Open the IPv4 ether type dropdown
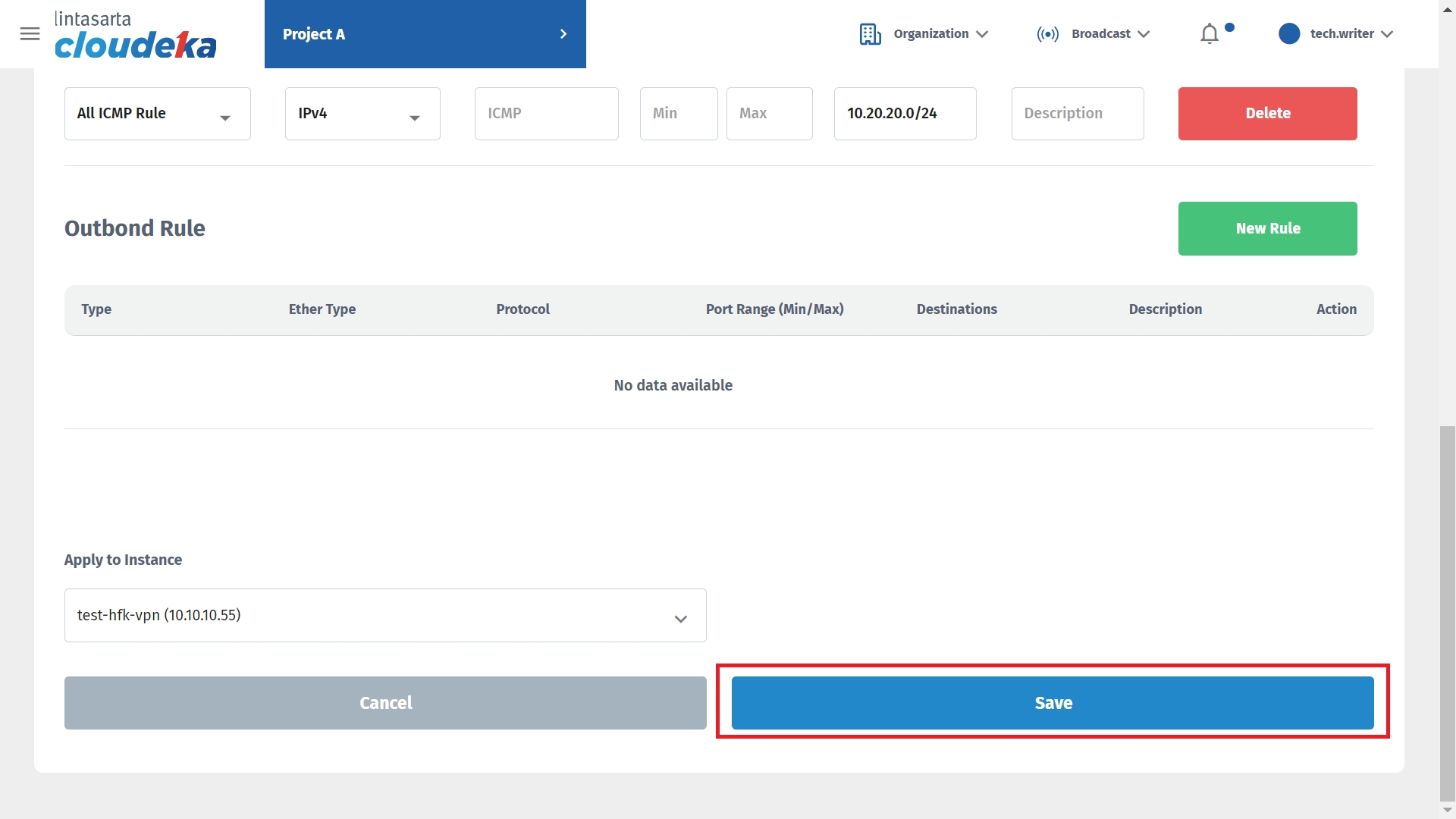The width and height of the screenshot is (1456, 819). coord(362,114)
